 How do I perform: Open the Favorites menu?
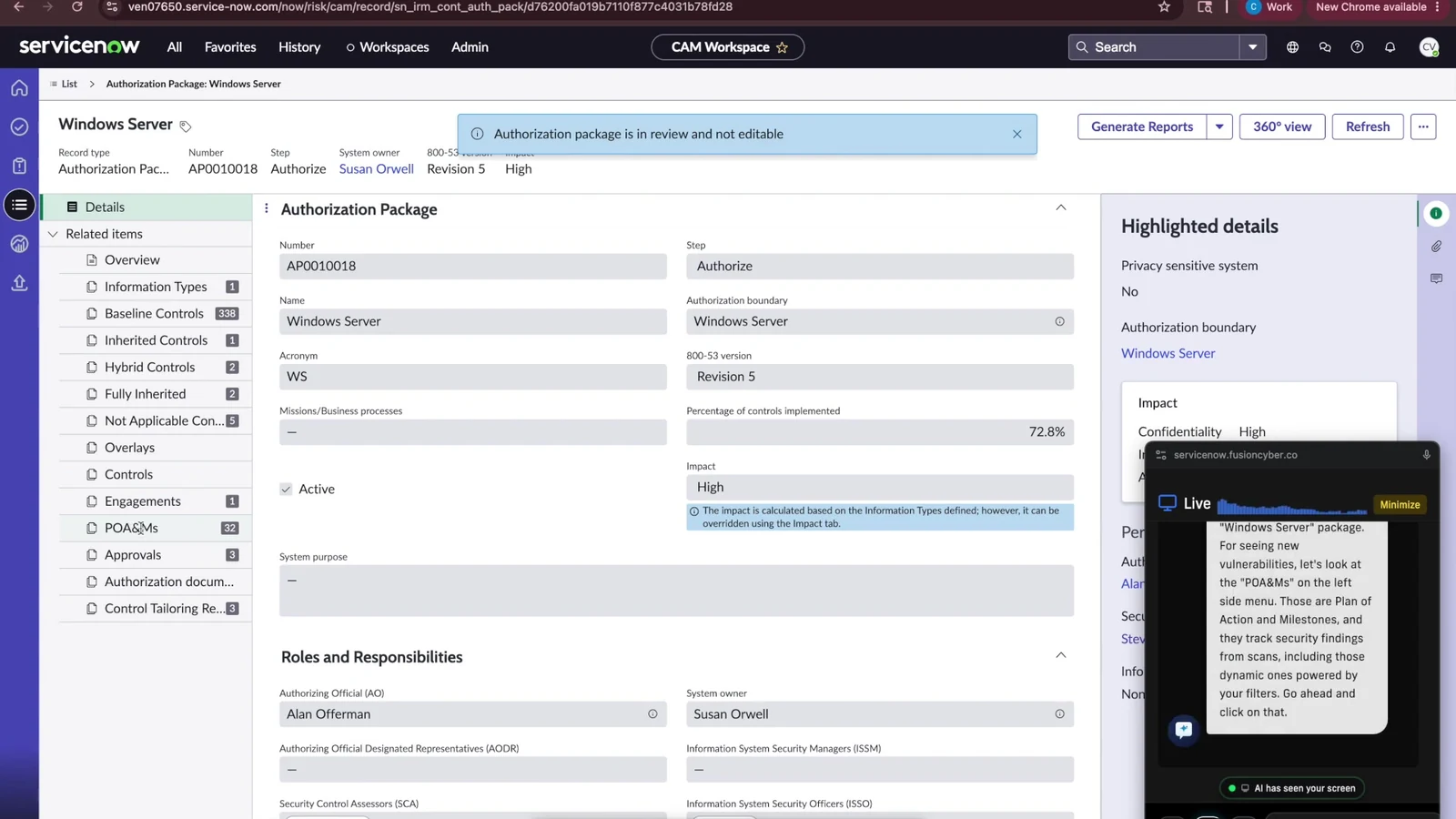tap(230, 47)
